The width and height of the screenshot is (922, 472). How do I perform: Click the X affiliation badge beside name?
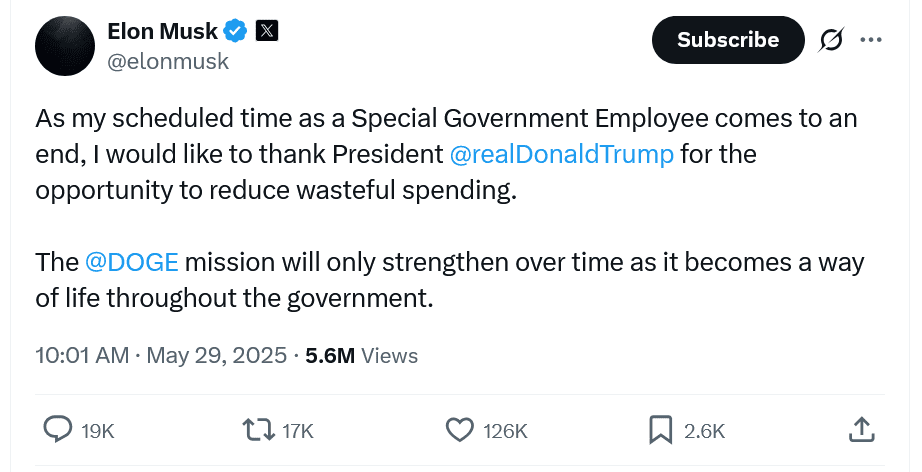pos(267,31)
